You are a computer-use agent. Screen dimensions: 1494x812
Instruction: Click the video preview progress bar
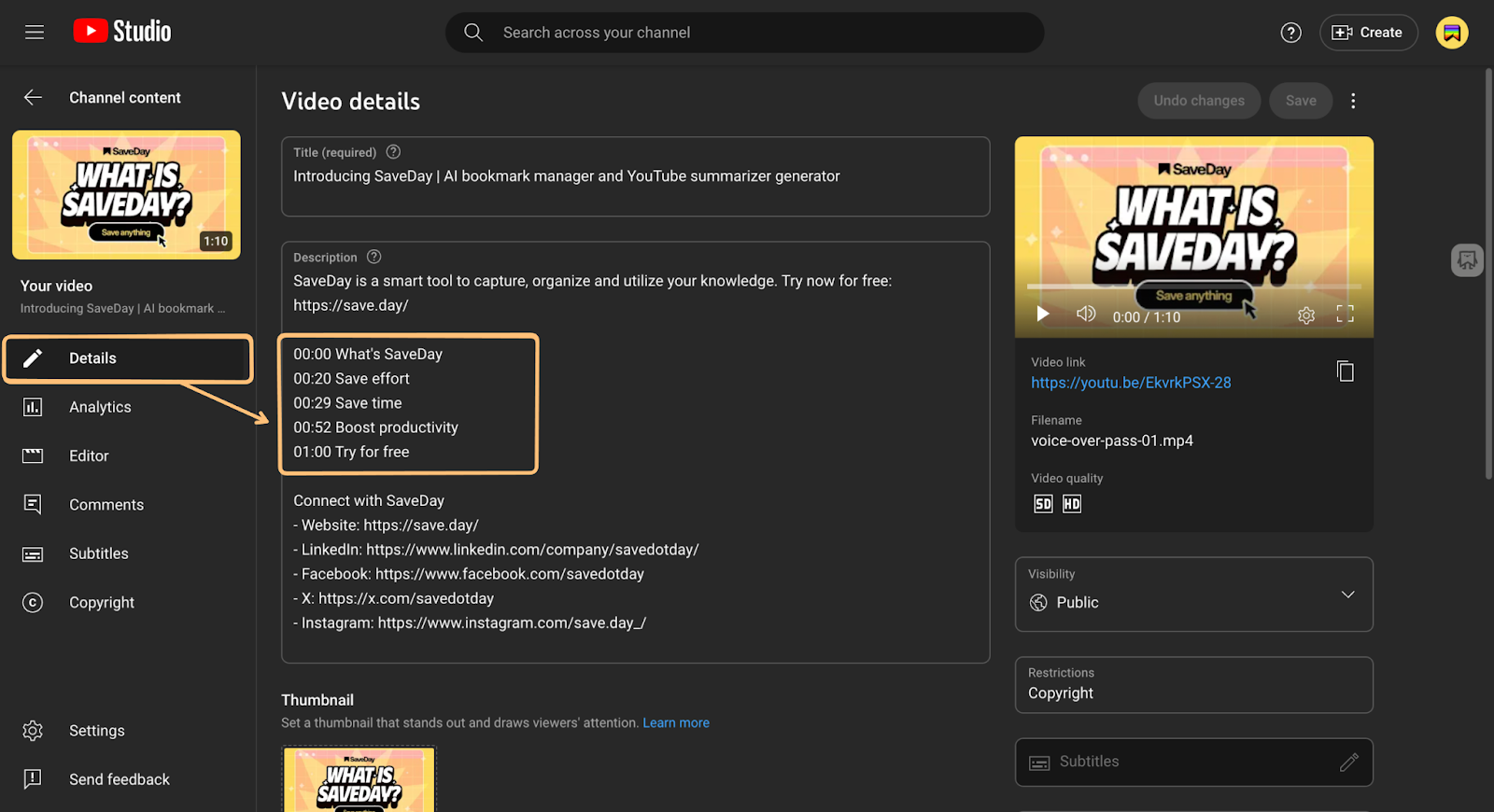1194,287
